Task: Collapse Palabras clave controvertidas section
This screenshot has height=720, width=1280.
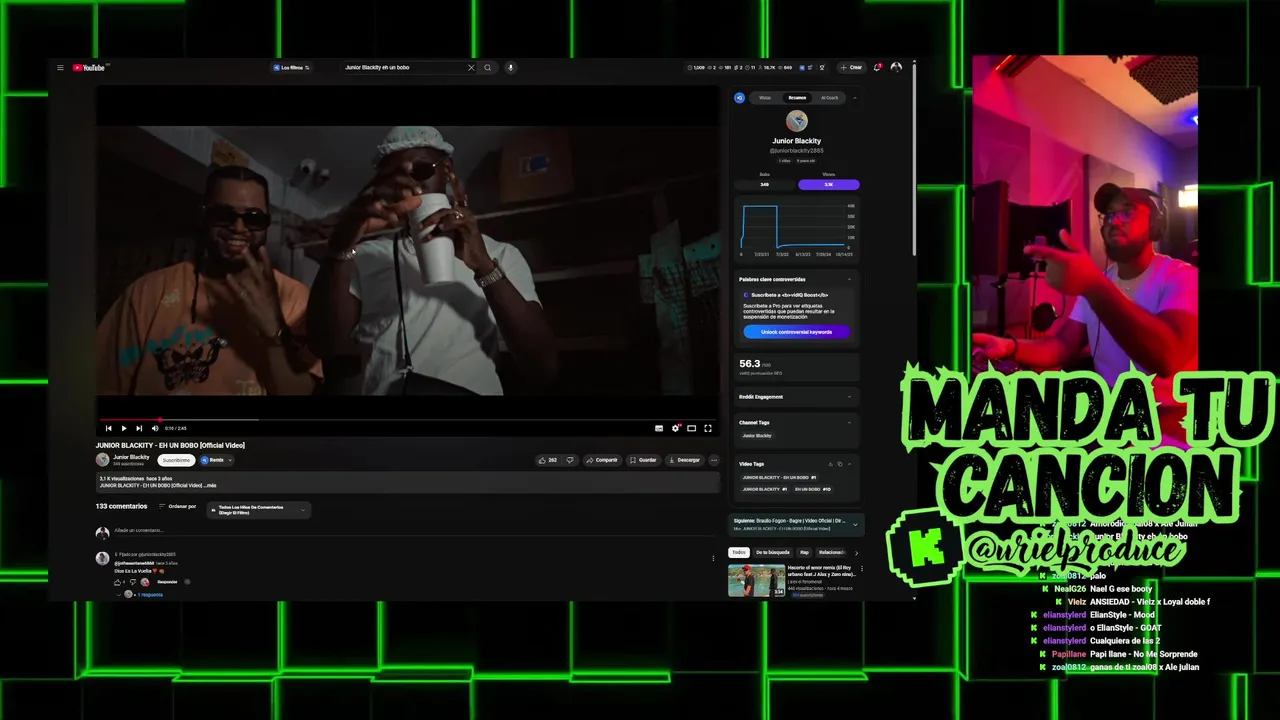Action: (849, 280)
